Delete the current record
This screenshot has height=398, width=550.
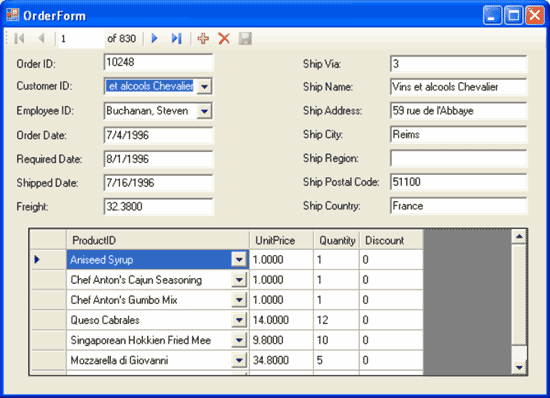224,38
